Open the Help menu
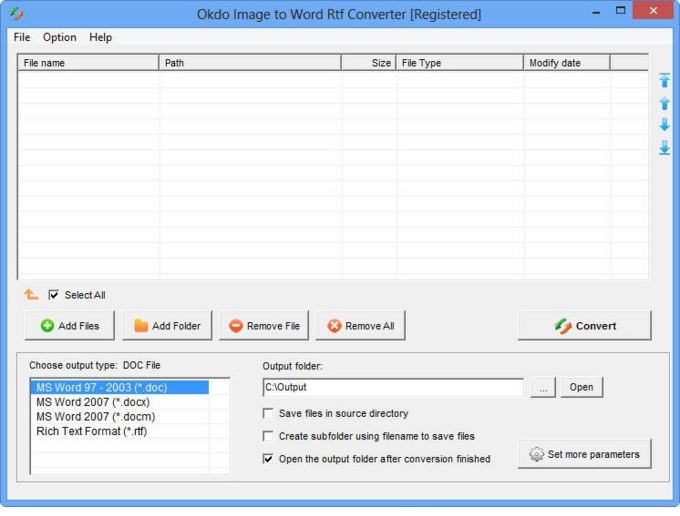The image size is (680, 516). pos(100,37)
